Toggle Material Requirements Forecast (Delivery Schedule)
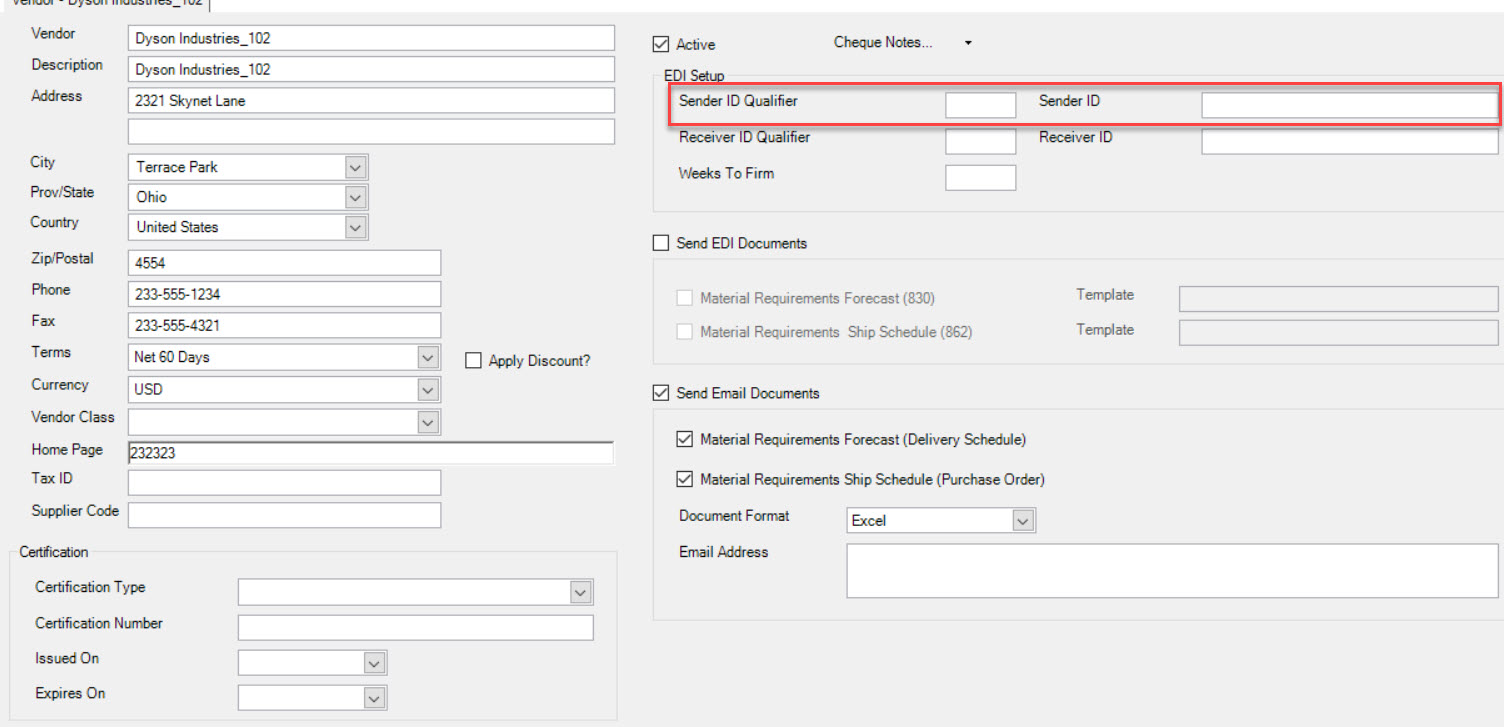 684,439
